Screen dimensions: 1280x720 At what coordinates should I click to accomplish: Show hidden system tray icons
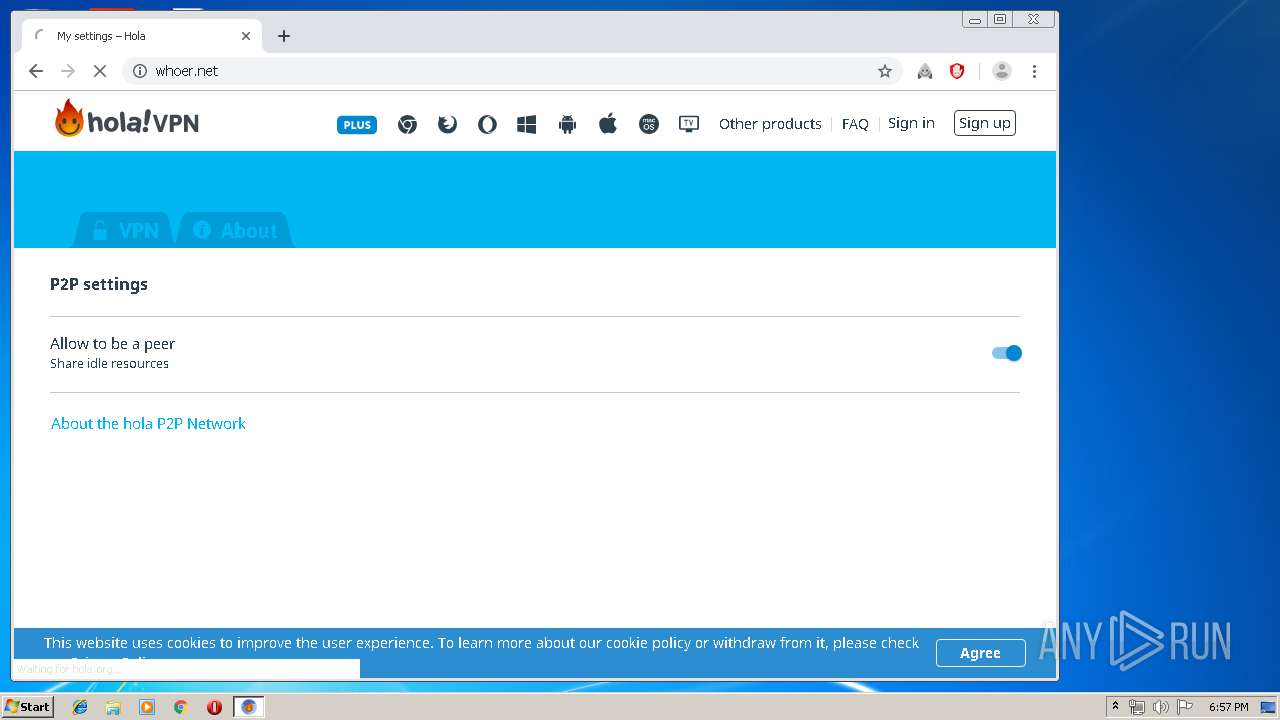click(1115, 707)
